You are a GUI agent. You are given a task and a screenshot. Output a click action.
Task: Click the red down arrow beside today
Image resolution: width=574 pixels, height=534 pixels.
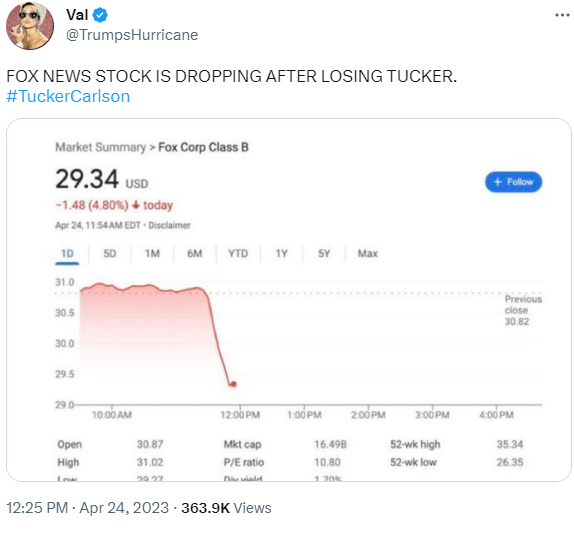[x=136, y=205]
